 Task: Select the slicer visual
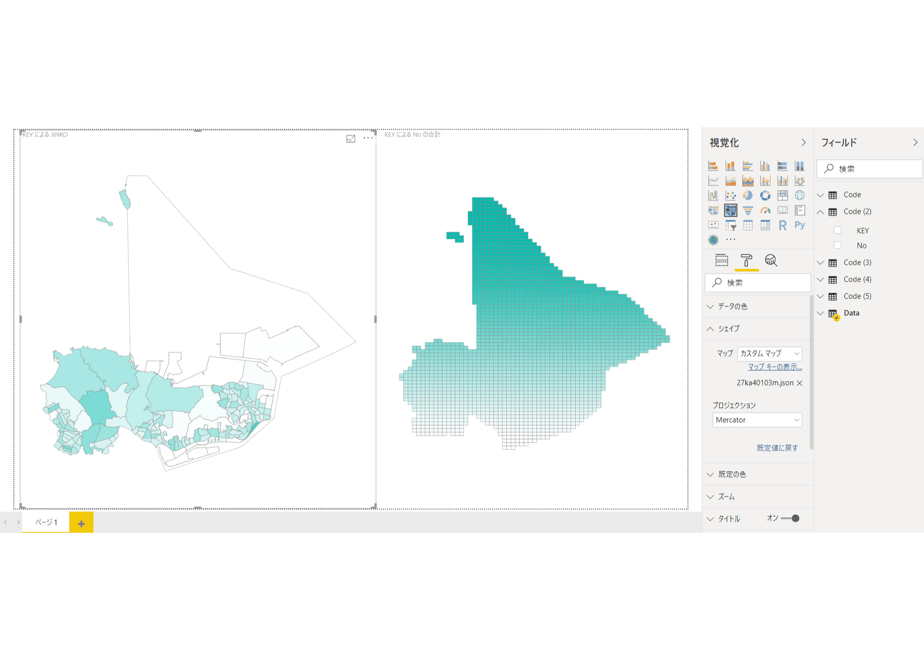(730, 225)
